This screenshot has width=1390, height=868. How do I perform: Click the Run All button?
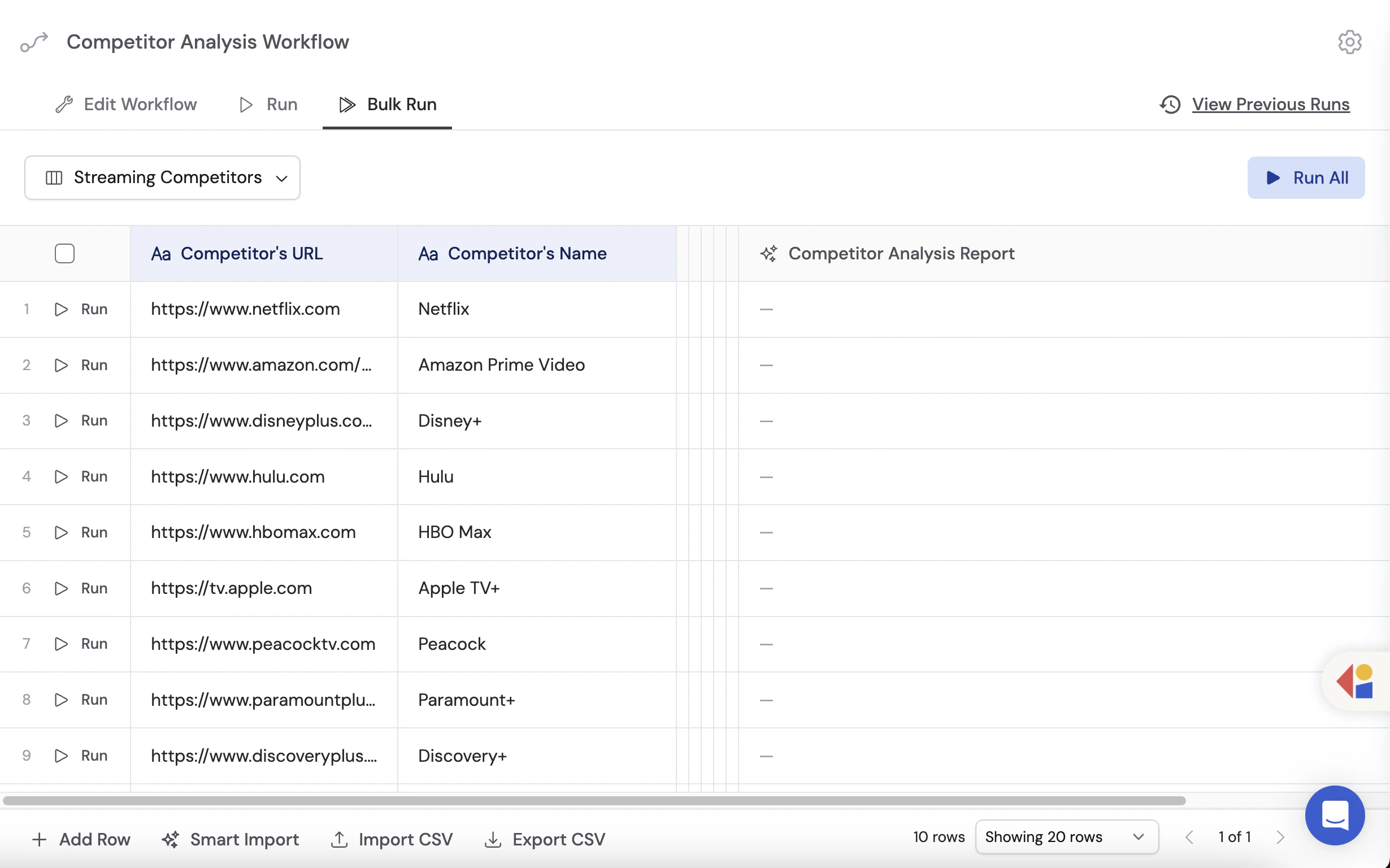(1306, 177)
